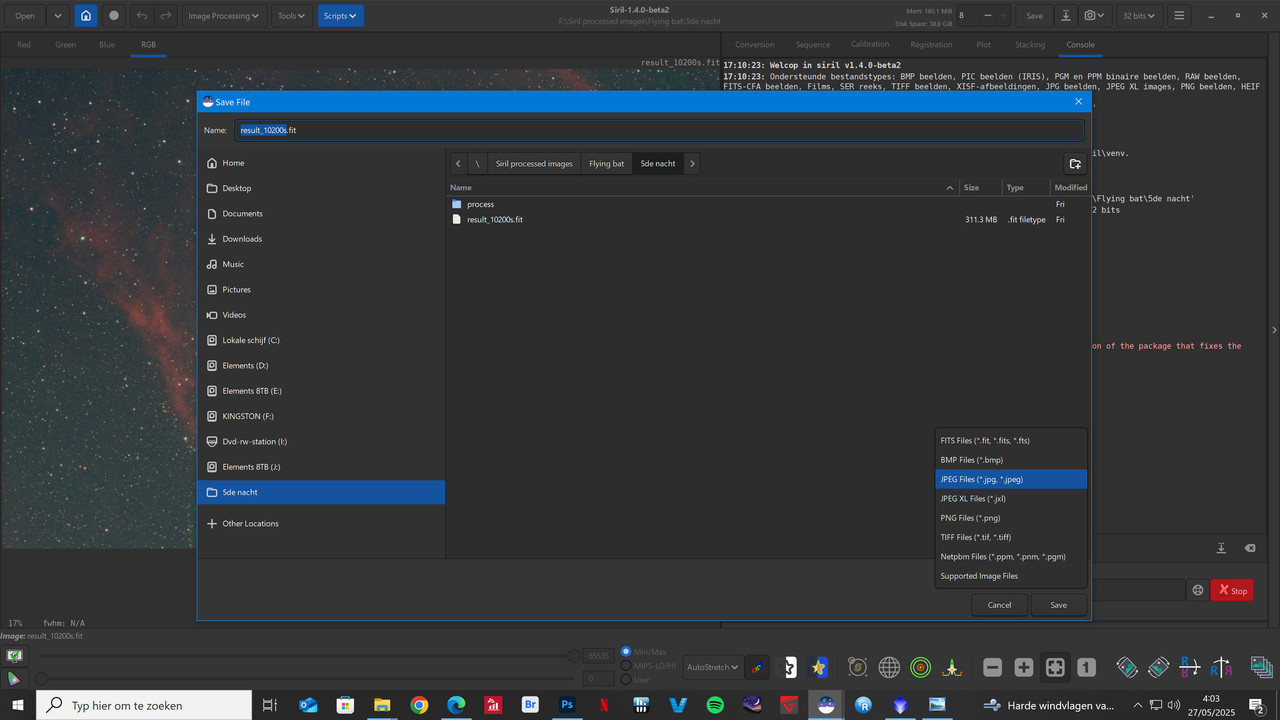Click the clear console log icon
Viewport: 1280px width, 720px height.
pyautogui.click(x=1249, y=548)
